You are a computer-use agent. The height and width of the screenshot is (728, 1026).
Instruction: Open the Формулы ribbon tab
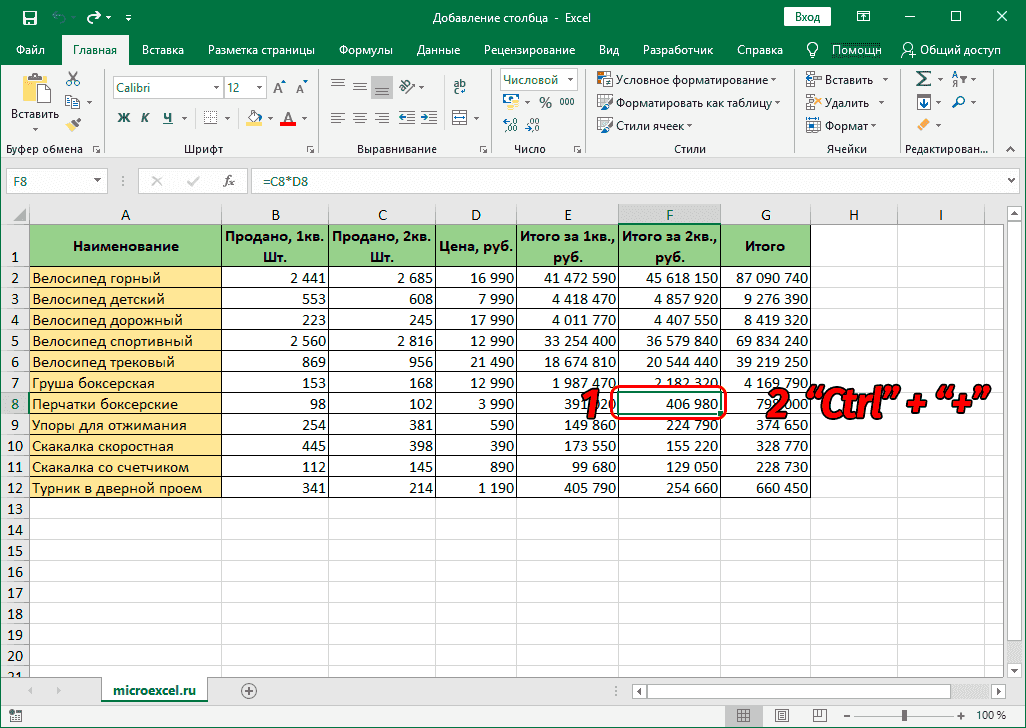tap(366, 49)
